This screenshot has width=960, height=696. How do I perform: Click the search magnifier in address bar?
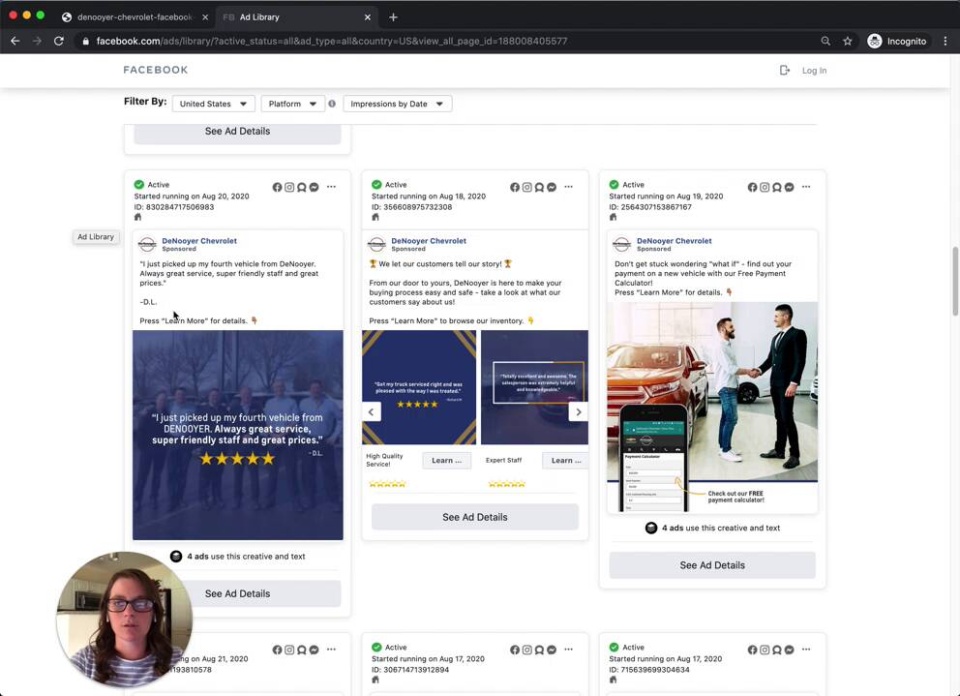[825, 41]
